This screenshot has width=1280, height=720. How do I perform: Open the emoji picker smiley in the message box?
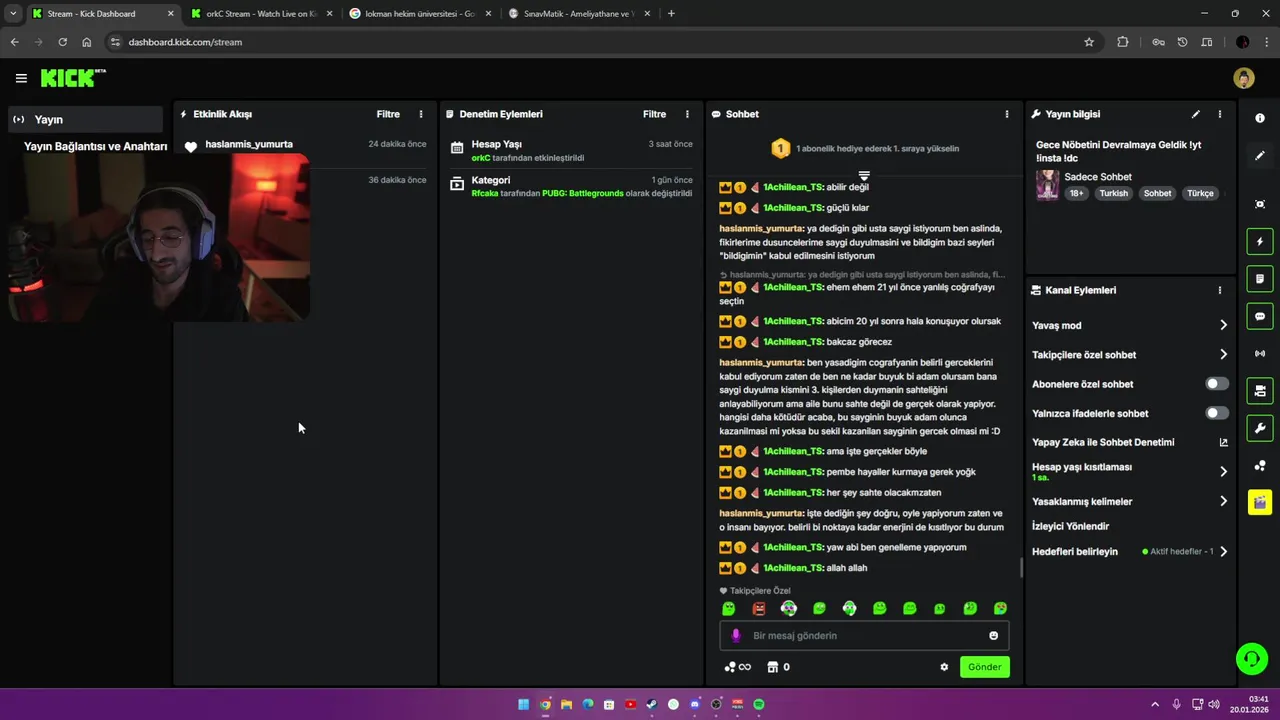[x=993, y=636]
